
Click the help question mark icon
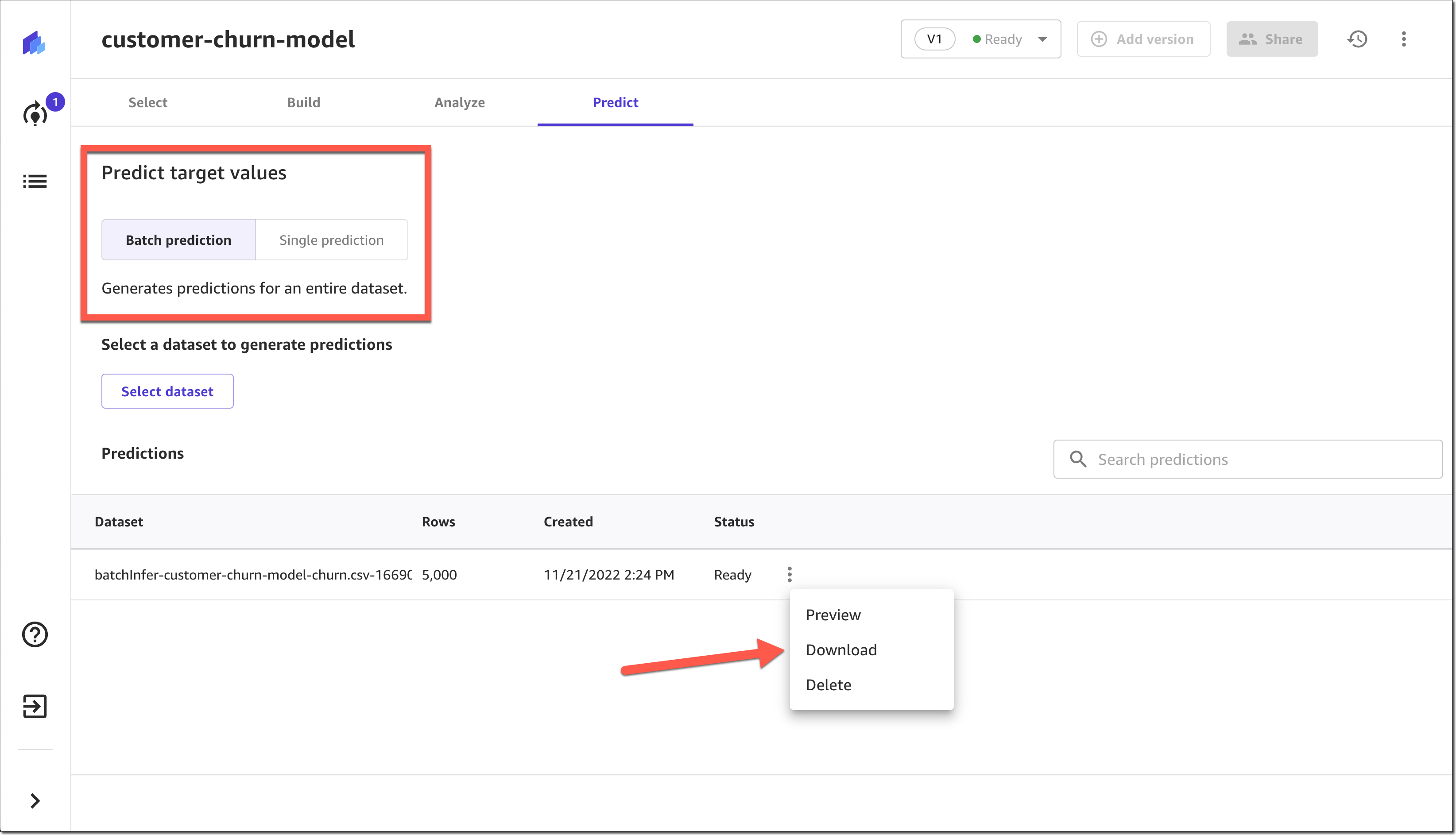35,634
